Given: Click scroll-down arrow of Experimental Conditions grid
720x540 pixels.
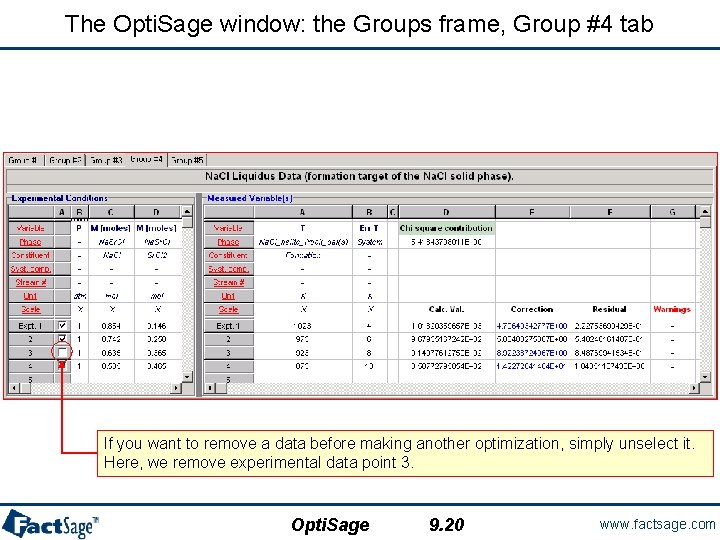Looking at the screenshot, I should tap(187, 377).
